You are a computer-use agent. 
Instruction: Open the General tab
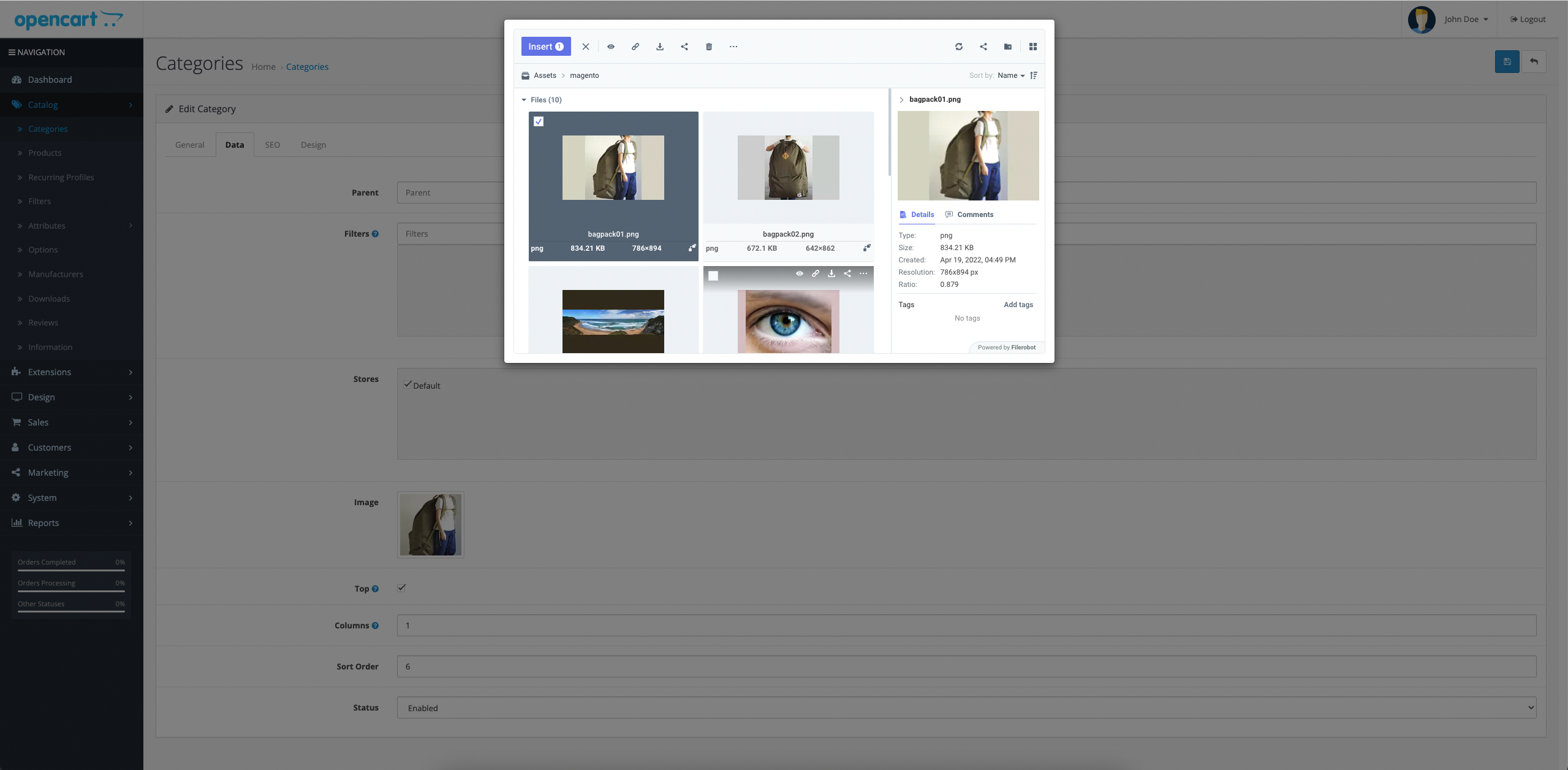coord(190,145)
